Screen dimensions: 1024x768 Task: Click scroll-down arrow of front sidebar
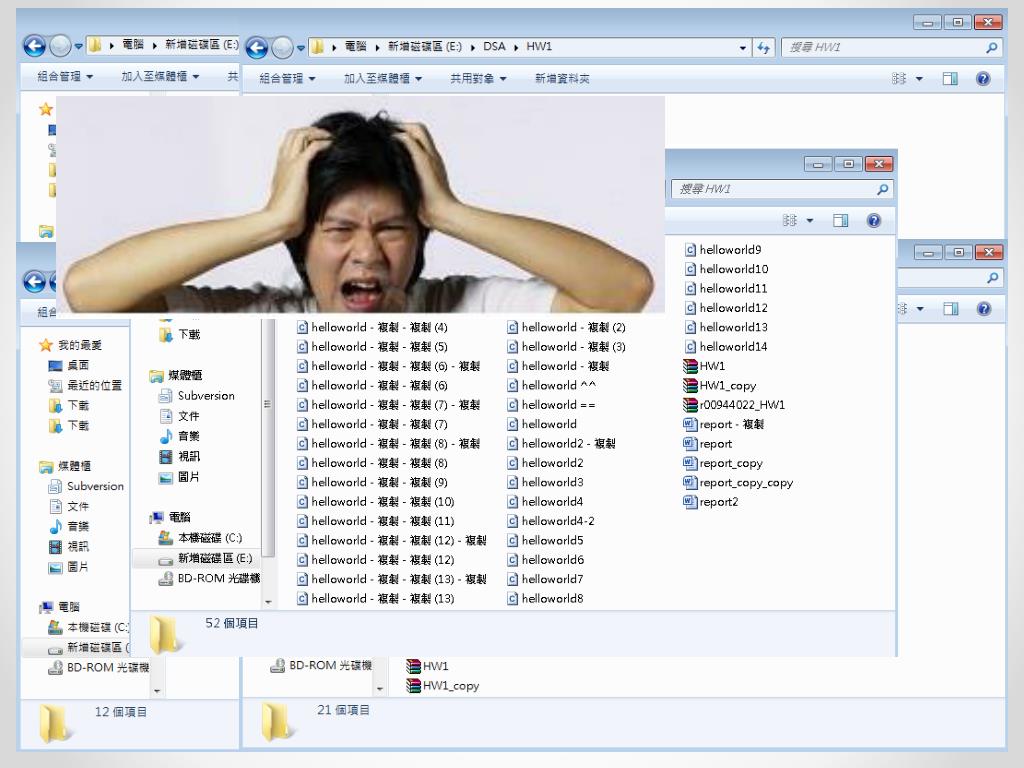tap(268, 601)
